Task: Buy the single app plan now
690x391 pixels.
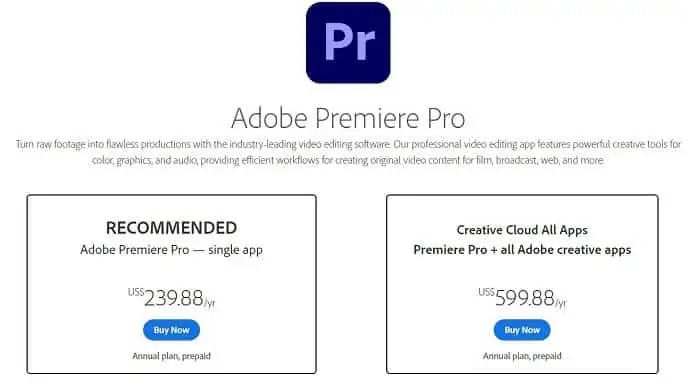Action: point(171,330)
